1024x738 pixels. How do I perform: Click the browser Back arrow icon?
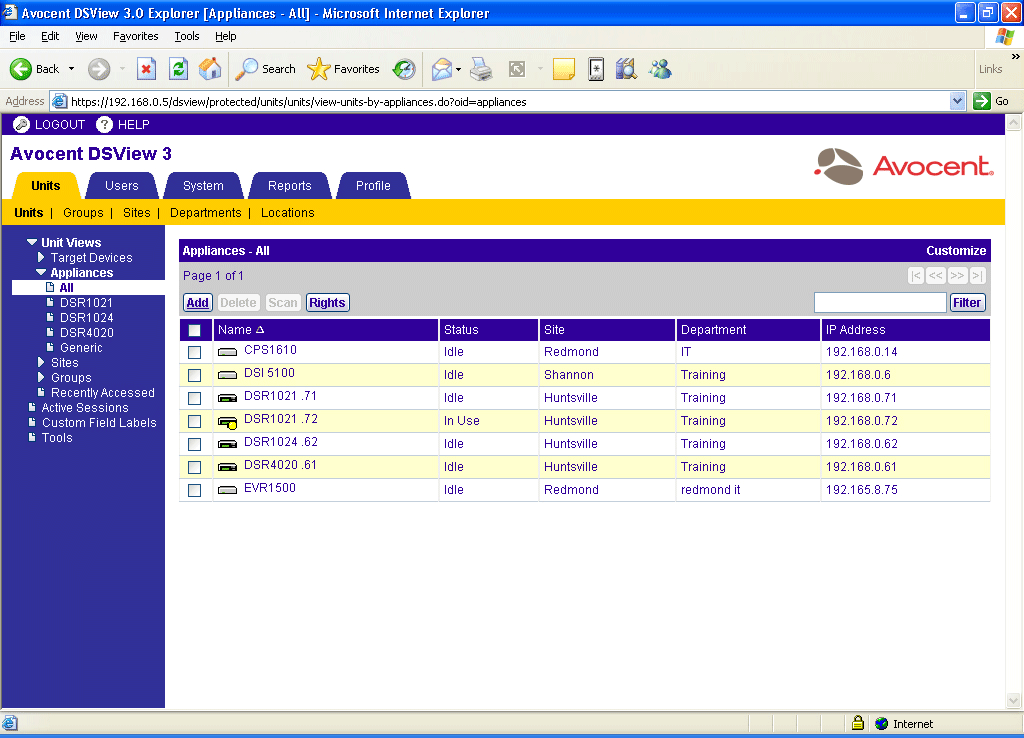tap(20, 69)
